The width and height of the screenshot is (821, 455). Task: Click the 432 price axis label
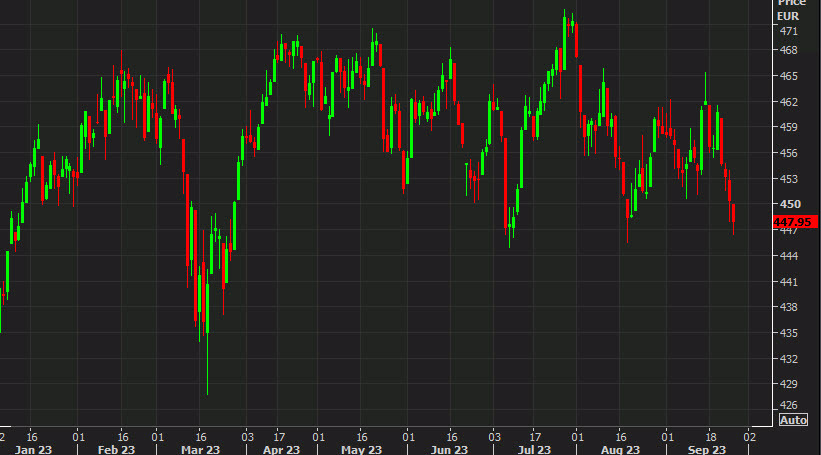(x=789, y=359)
